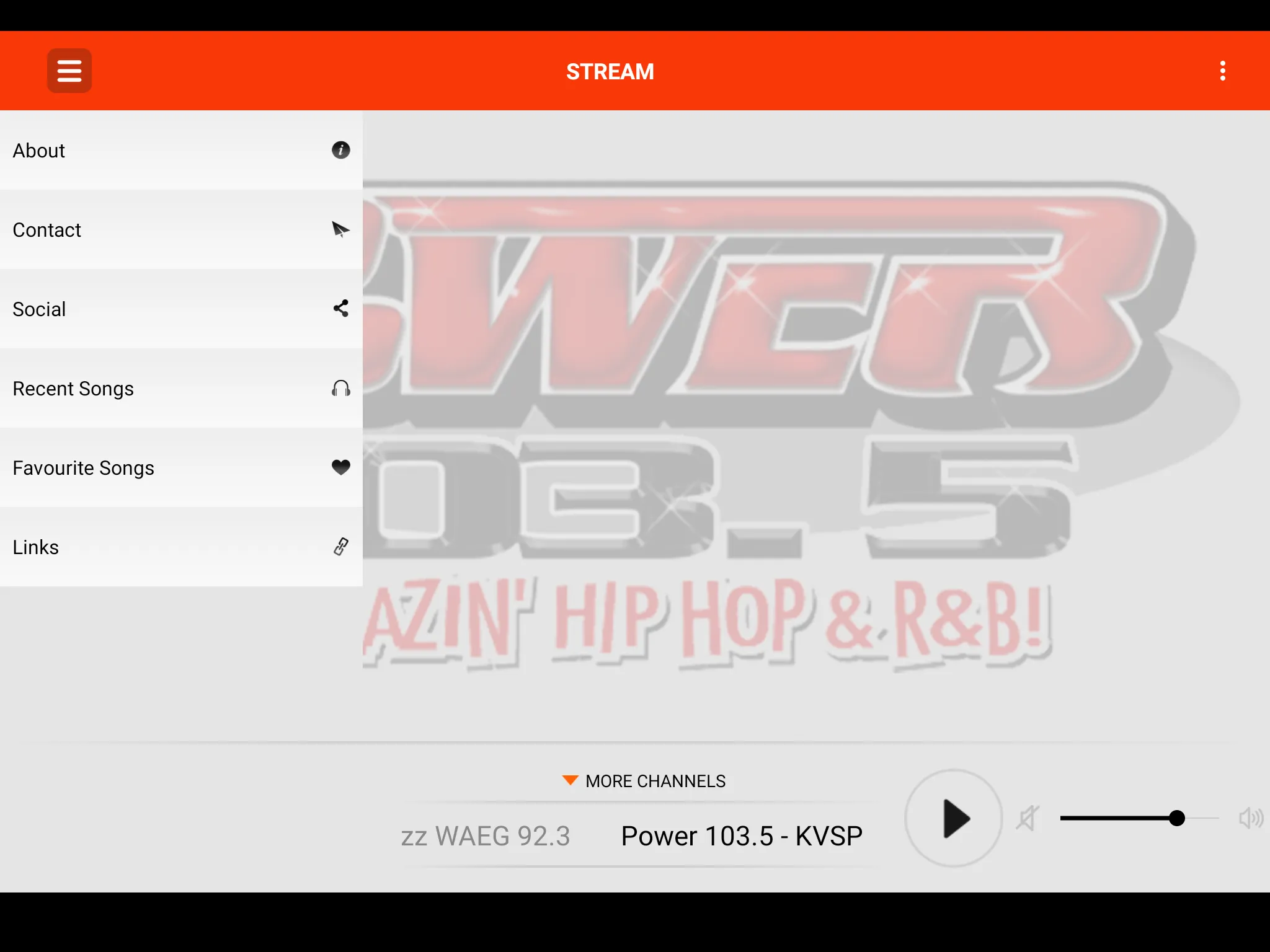Click the hamburger menu icon
Viewport: 1270px width, 952px height.
click(69, 71)
